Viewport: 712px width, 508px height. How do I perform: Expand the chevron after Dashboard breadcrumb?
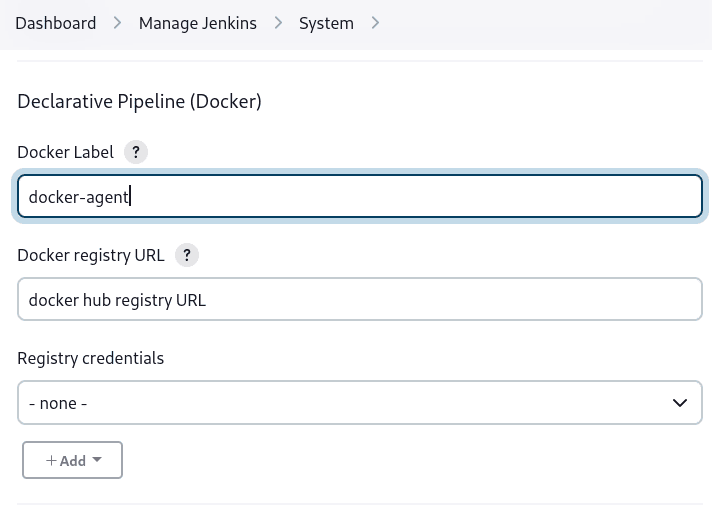(x=117, y=23)
